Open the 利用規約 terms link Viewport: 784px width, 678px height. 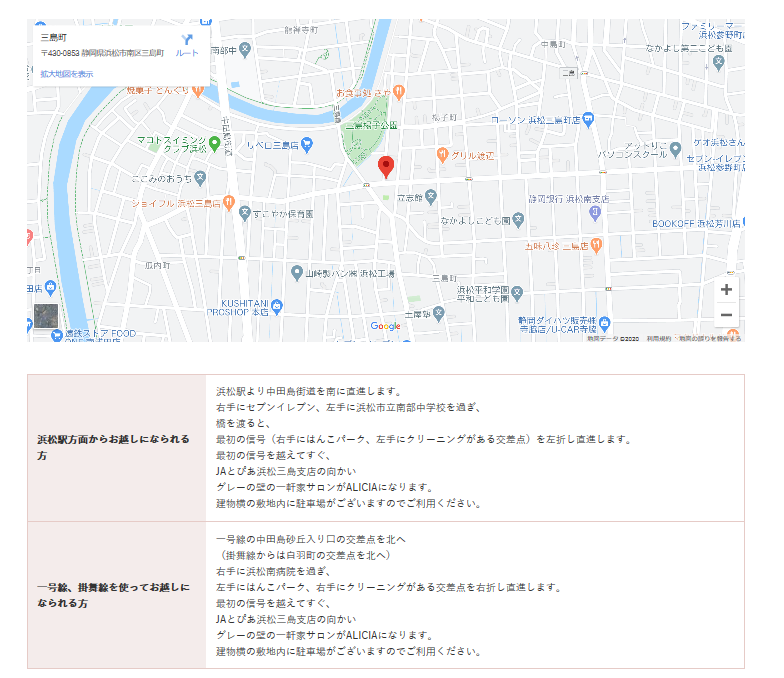coord(657,339)
